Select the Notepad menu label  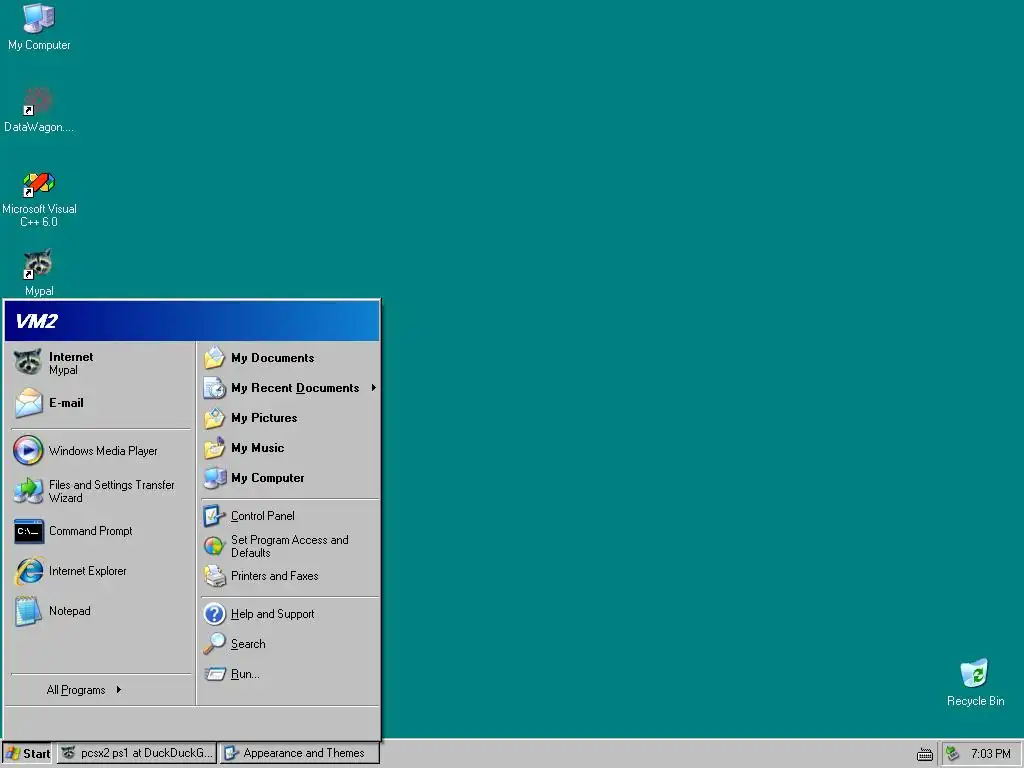coord(69,611)
